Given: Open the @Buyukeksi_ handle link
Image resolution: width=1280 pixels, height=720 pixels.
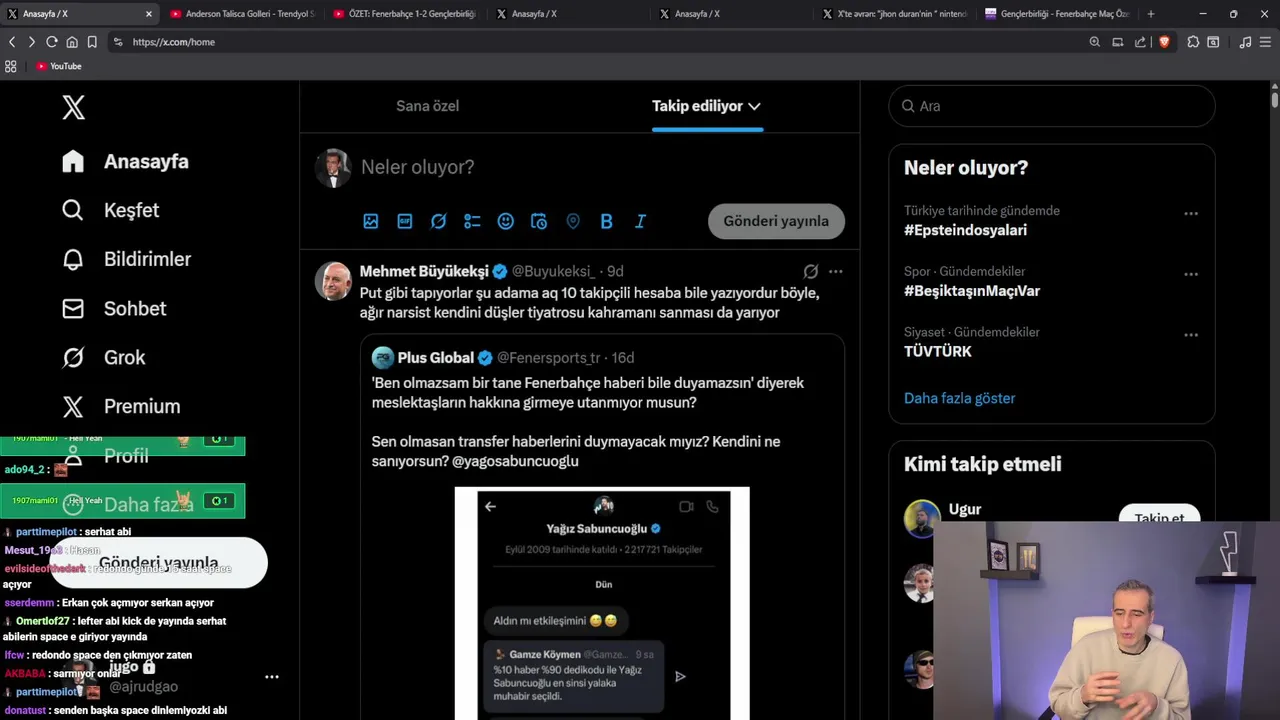Looking at the screenshot, I should [553, 271].
